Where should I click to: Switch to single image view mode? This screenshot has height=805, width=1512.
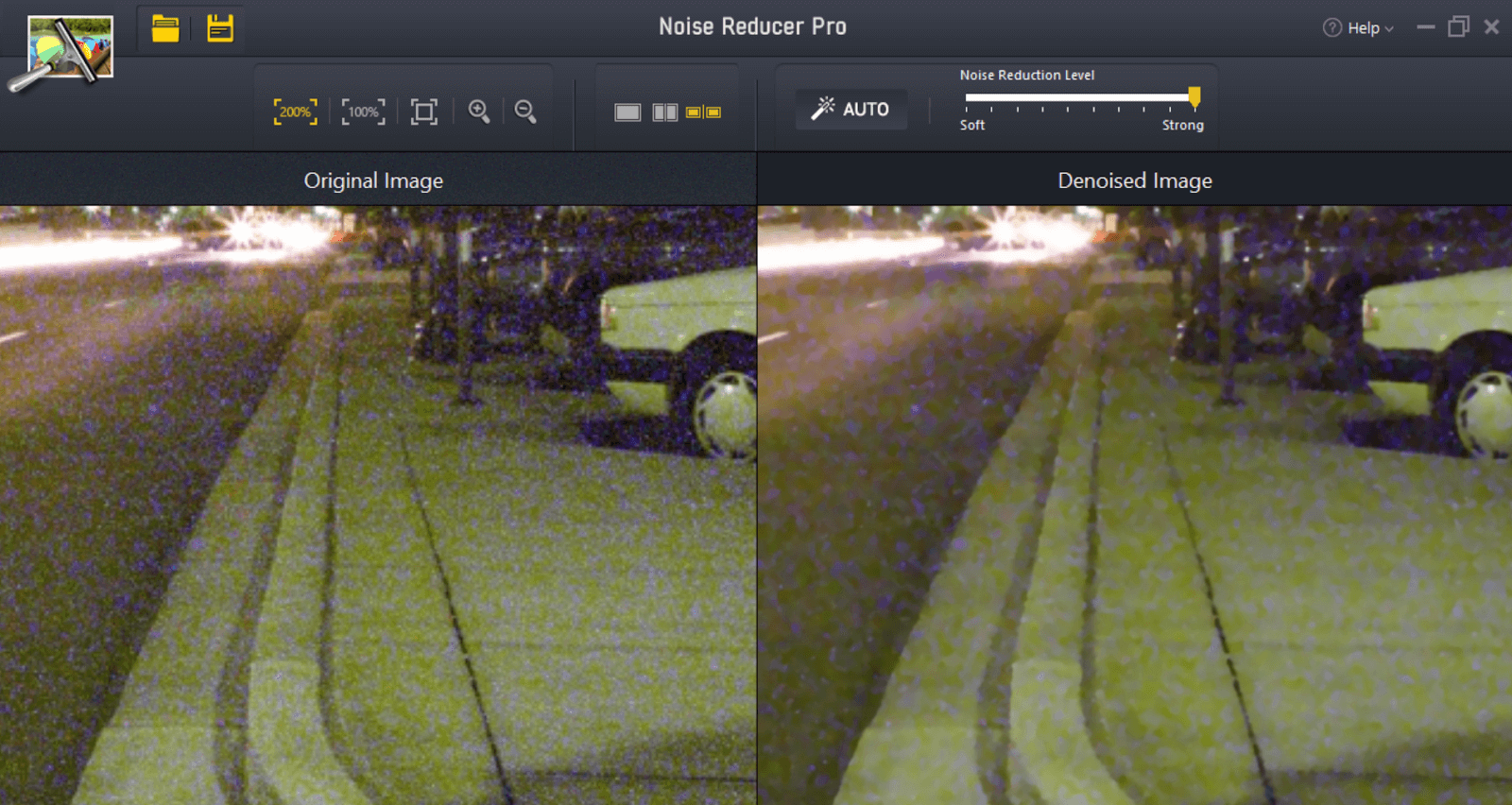tap(627, 112)
